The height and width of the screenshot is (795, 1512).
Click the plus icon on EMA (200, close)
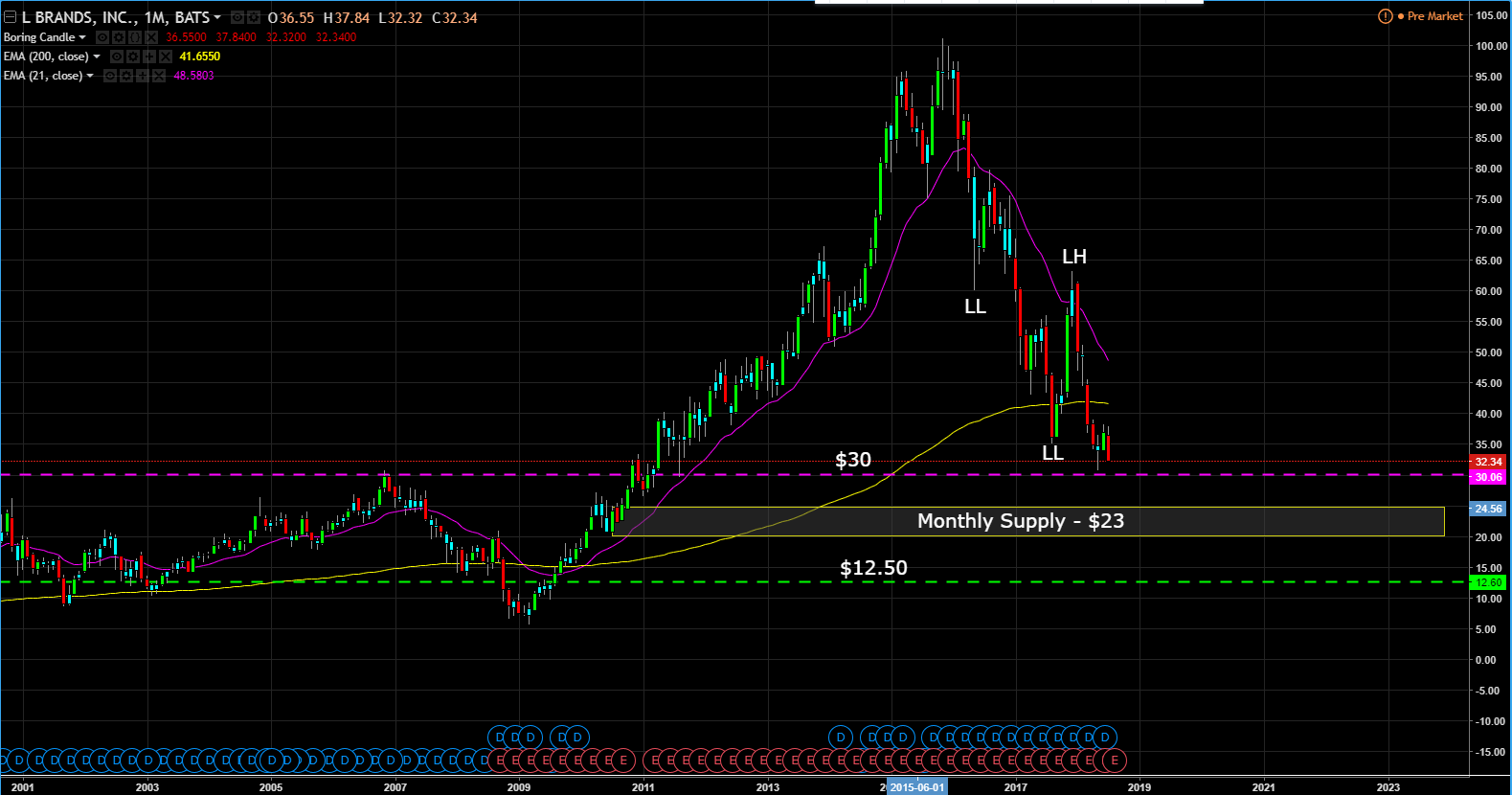pyautogui.click(x=149, y=57)
